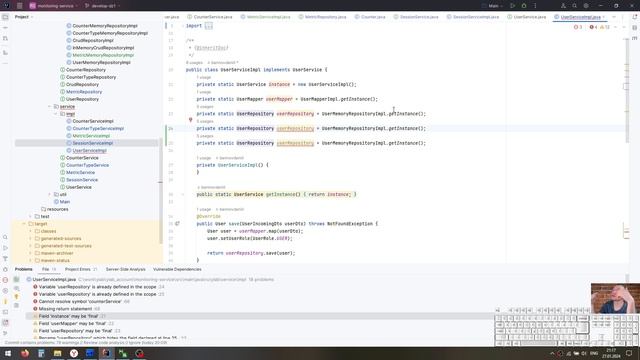The height and width of the screenshot is (360, 640).
Task: Open the develop git branch dropdown
Action: [102, 6]
